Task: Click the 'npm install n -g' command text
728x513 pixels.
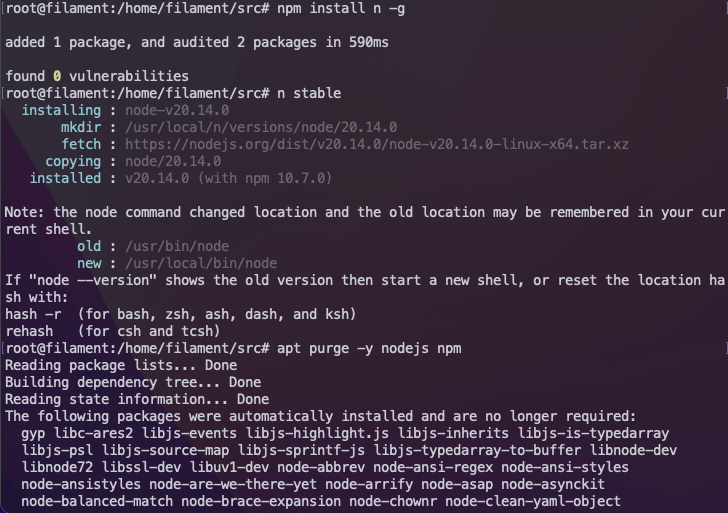Action: [x=341, y=8]
